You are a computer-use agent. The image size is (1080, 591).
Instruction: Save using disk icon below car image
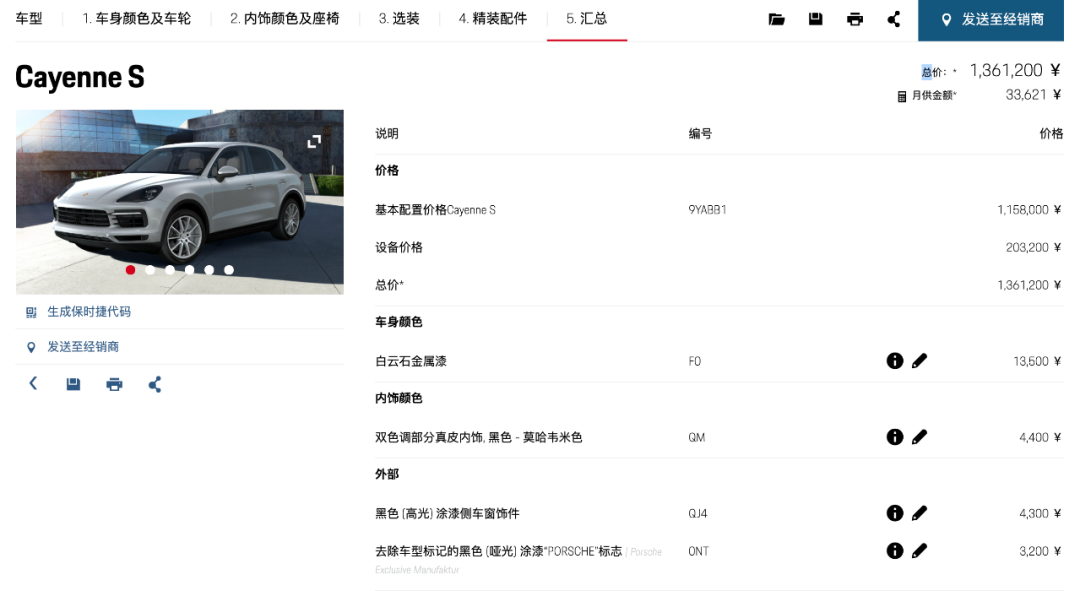tap(73, 384)
